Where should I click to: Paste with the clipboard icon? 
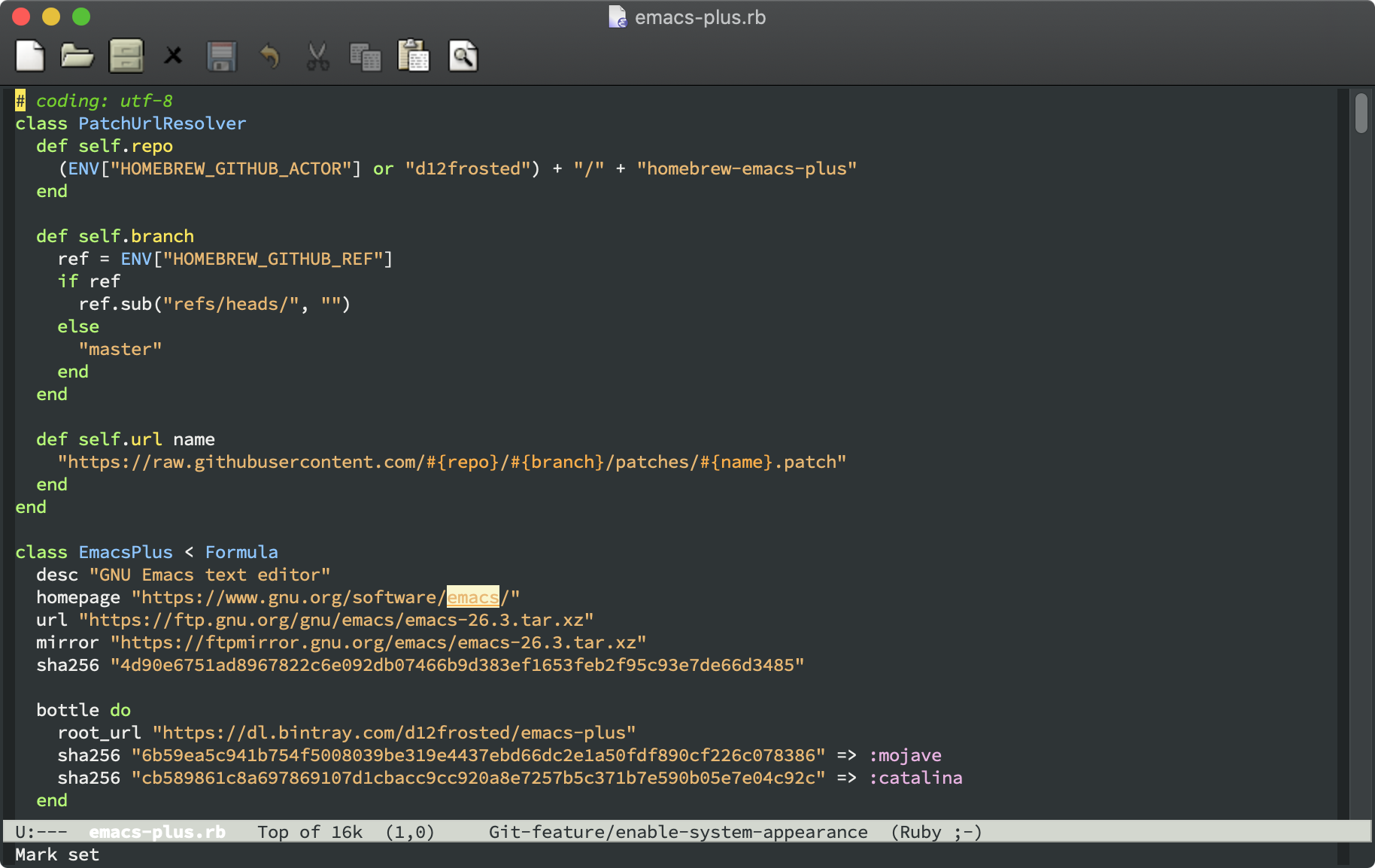[x=414, y=56]
